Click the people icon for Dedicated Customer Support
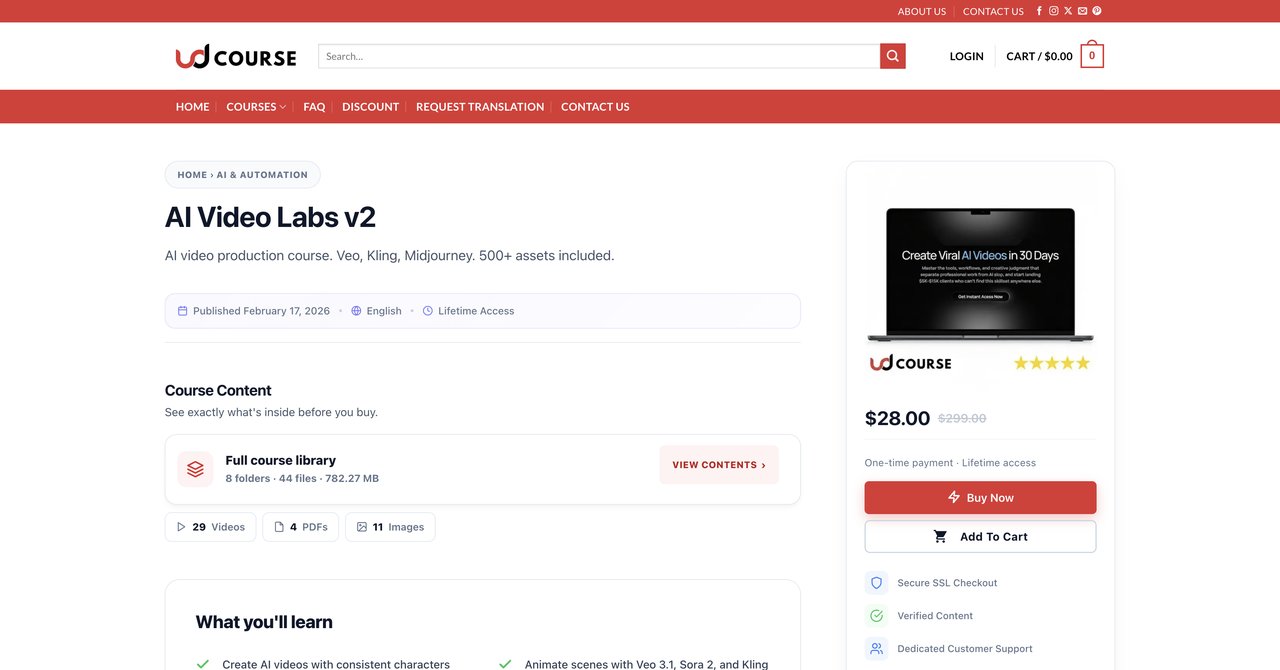1280x670 pixels. pyautogui.click(x=877, y=649)
